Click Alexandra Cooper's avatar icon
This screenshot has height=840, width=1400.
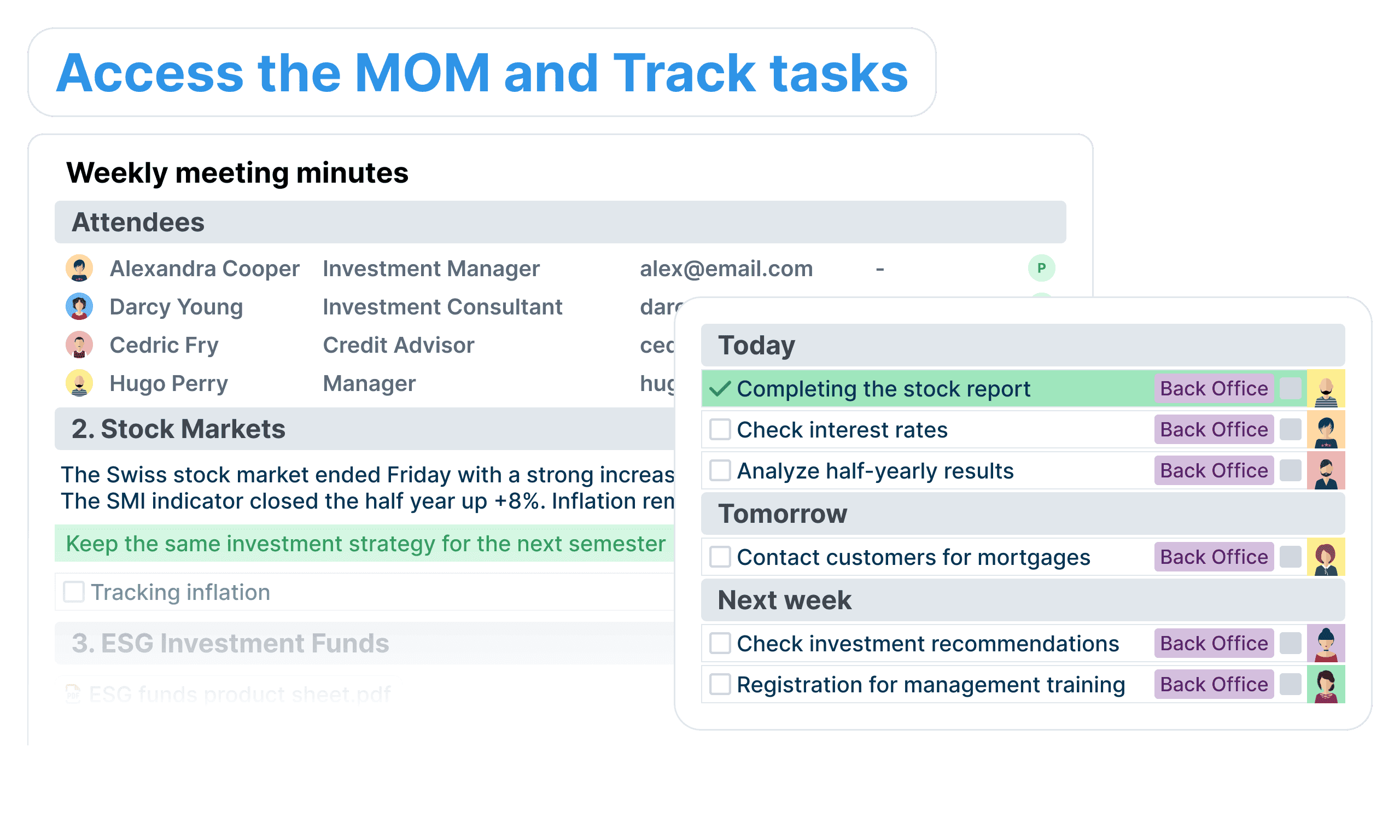pyautogui.click(x=79, y=269)
